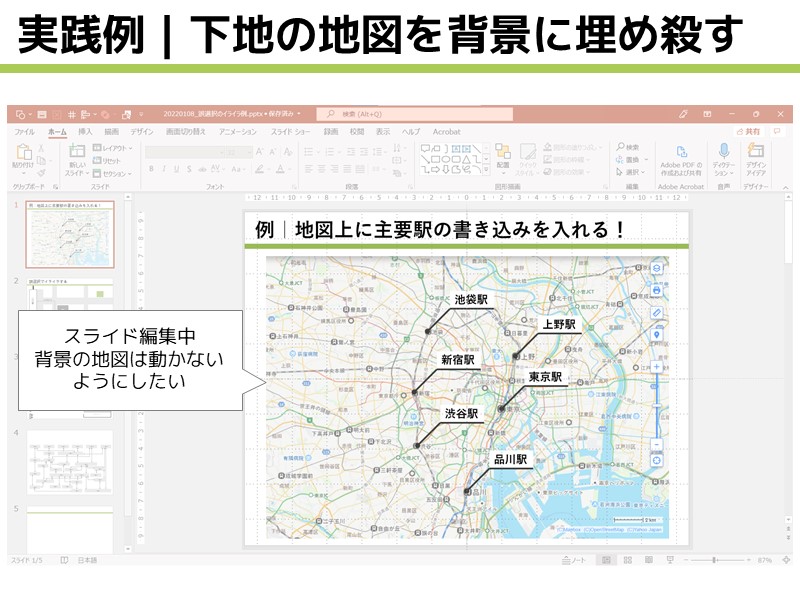Viewport: 800px width, 600px height.
Task: Open Design Ideas (デザインアイデア)
Action: [756, 160]
